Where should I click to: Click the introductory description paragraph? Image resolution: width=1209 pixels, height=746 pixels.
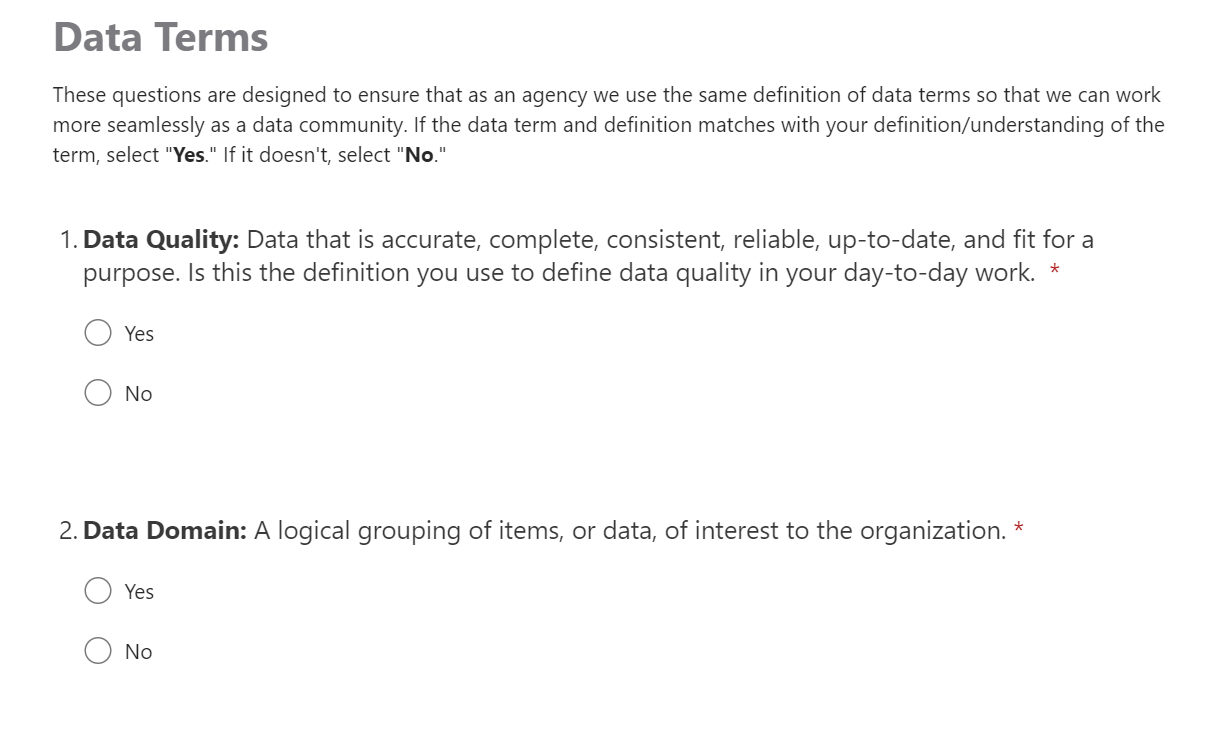click(x=608, y=125)
